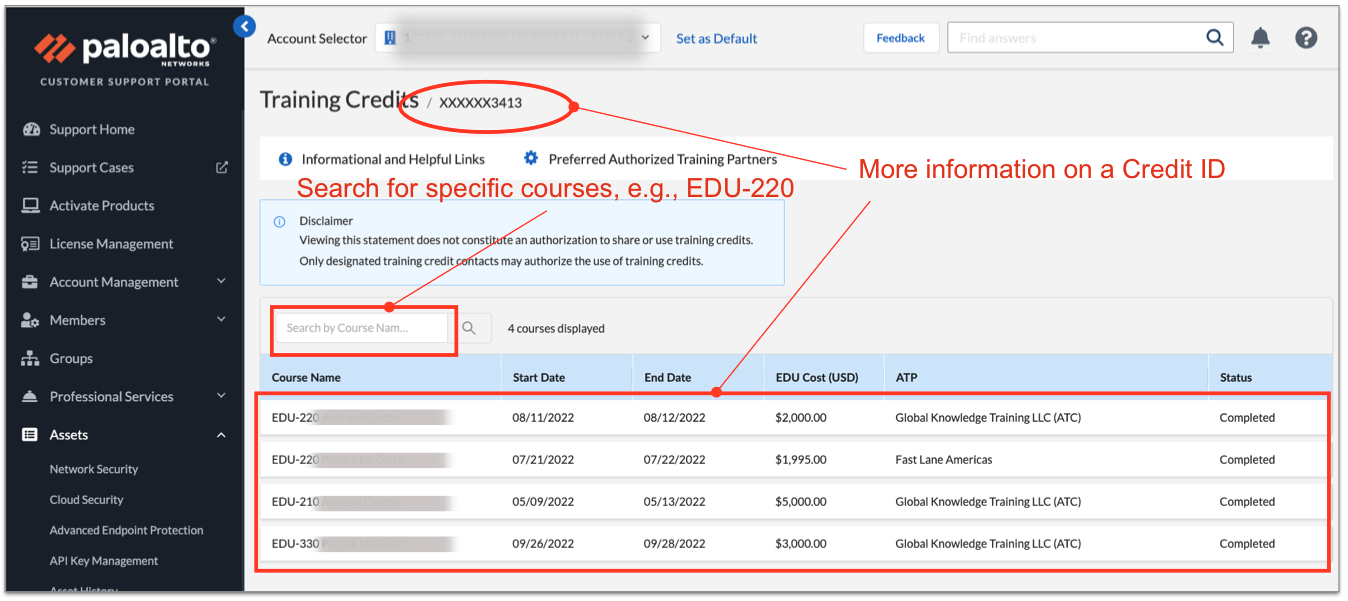Click the Groups hierarchy icon
The height and width of the screenshot is (601, 1348).
point(30,358)
